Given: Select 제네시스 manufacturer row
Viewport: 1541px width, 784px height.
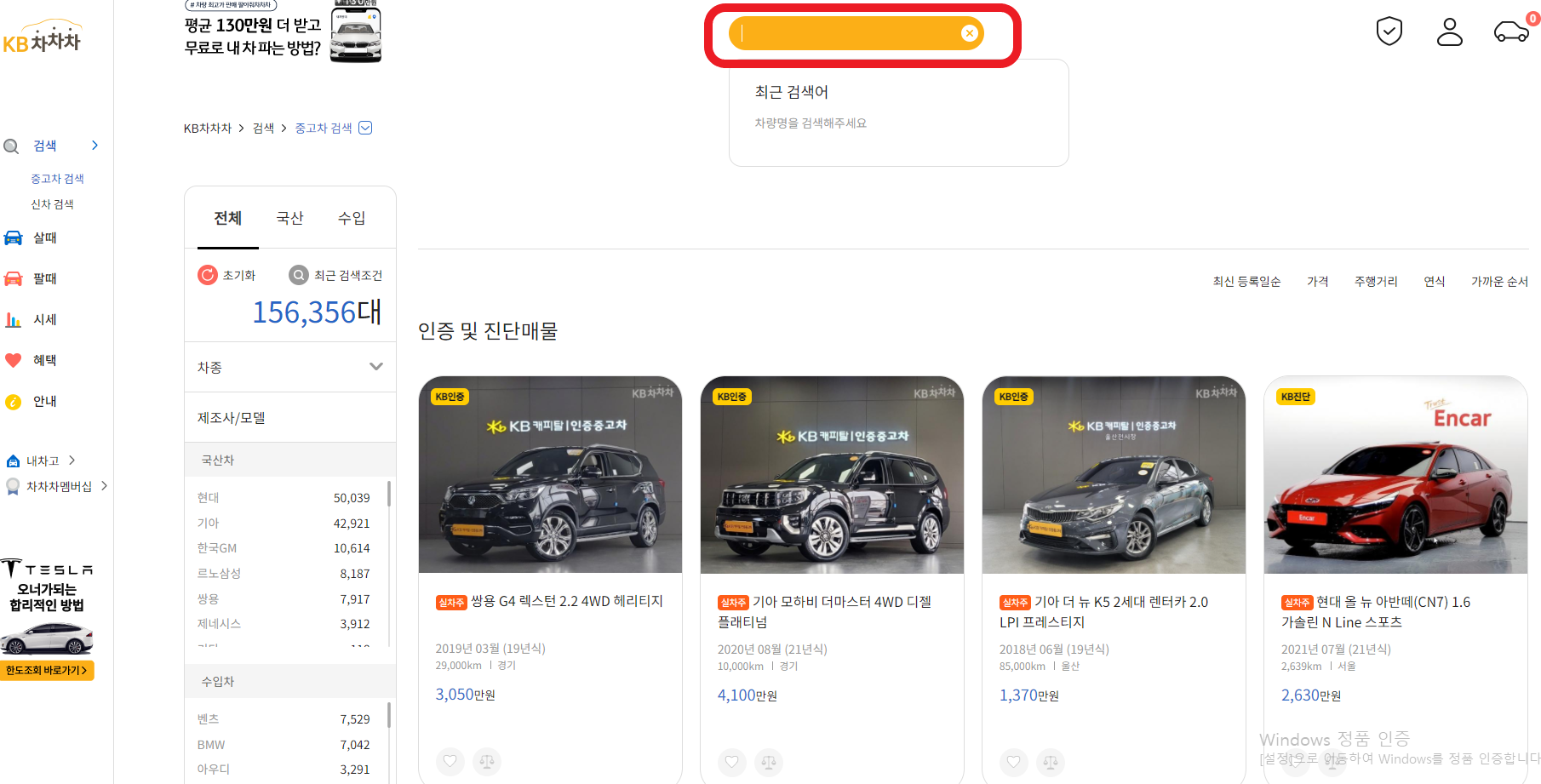Looking at the screenshot, I should 284,624.
